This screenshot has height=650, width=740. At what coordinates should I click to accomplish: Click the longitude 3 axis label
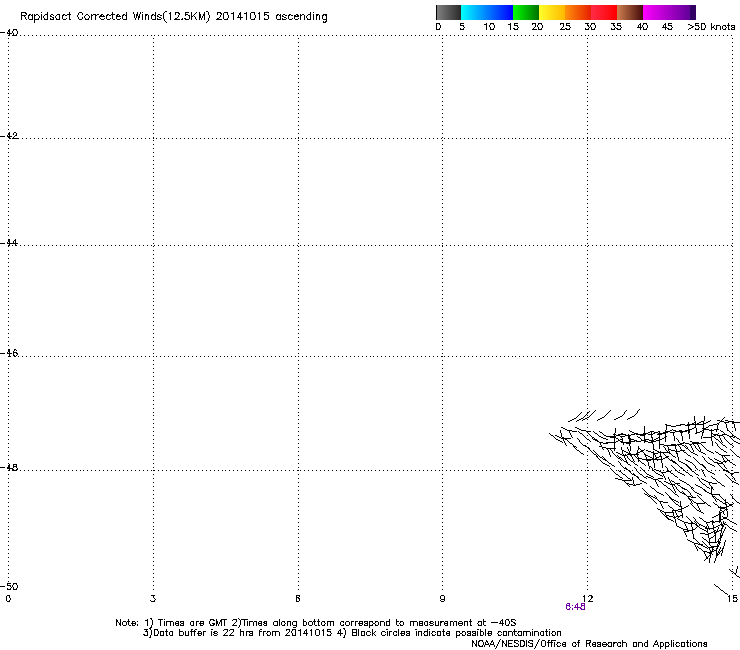153,599
